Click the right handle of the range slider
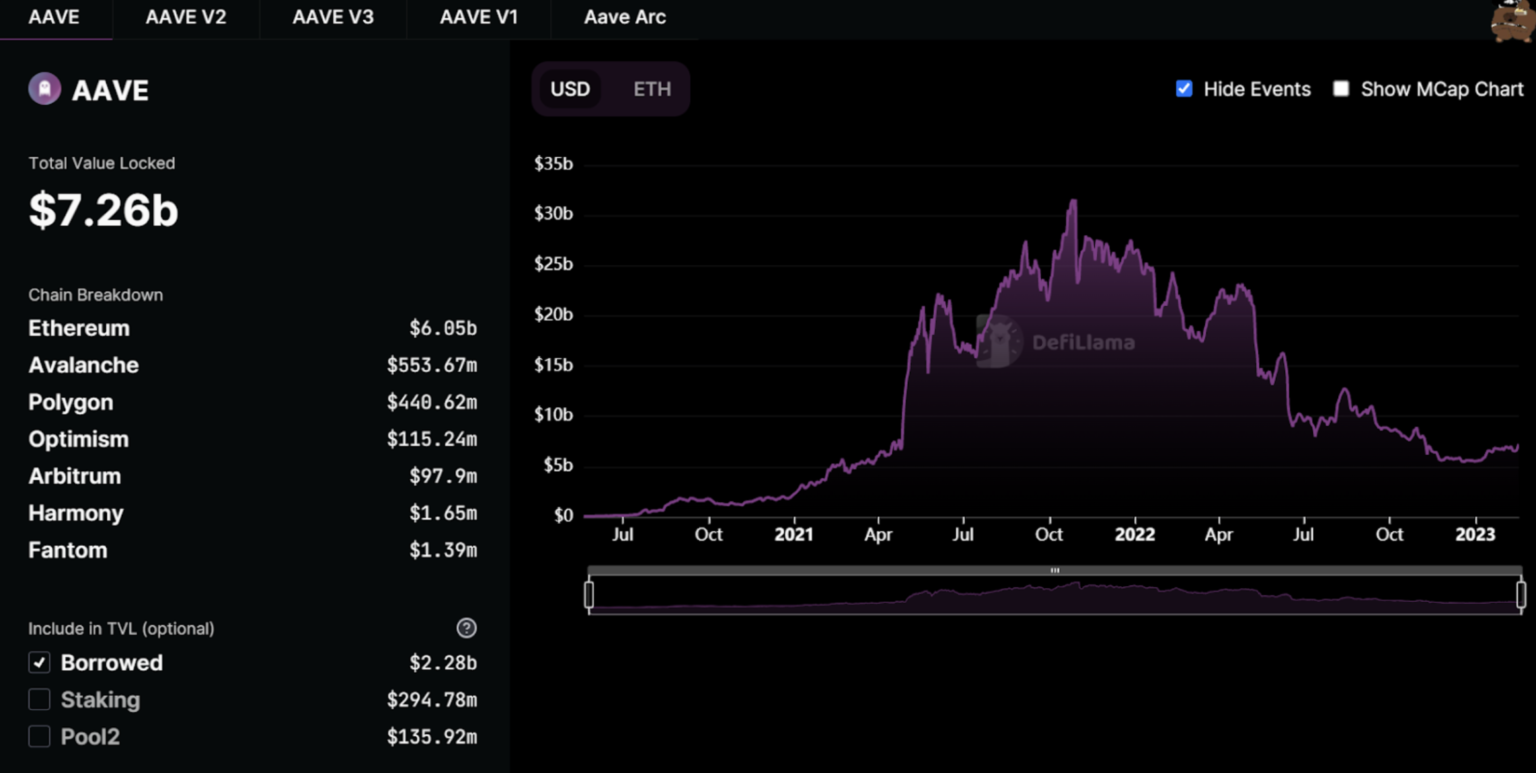1536x773 pixels. pyautogui.click(x=1521, y=595)
